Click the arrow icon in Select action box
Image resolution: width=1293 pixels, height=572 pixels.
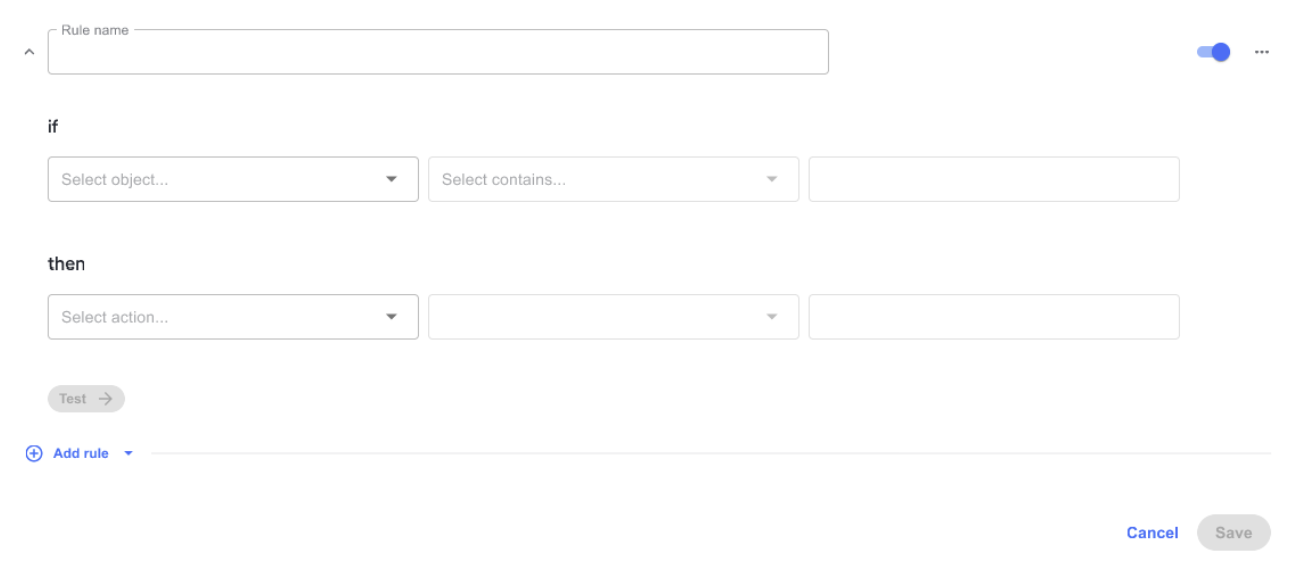tap(391, 317)
